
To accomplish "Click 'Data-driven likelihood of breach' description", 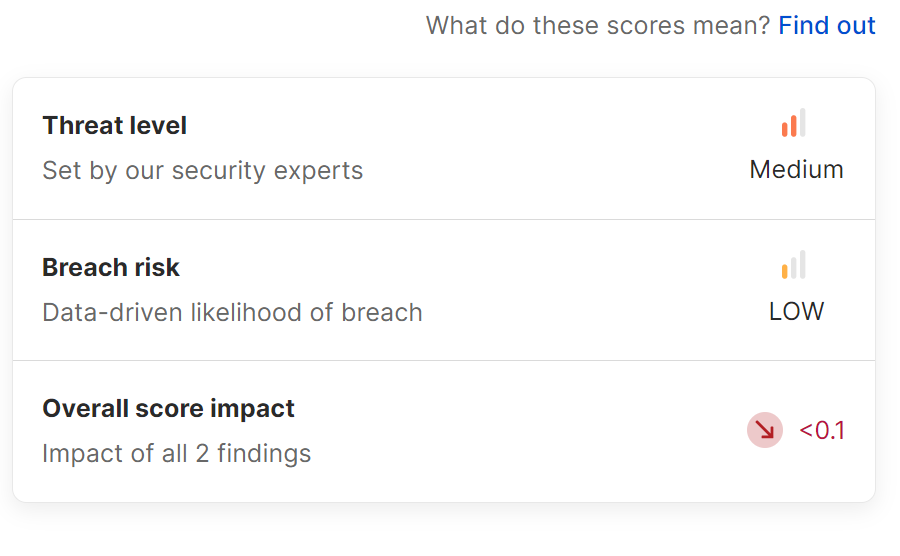I will [232, 313].
